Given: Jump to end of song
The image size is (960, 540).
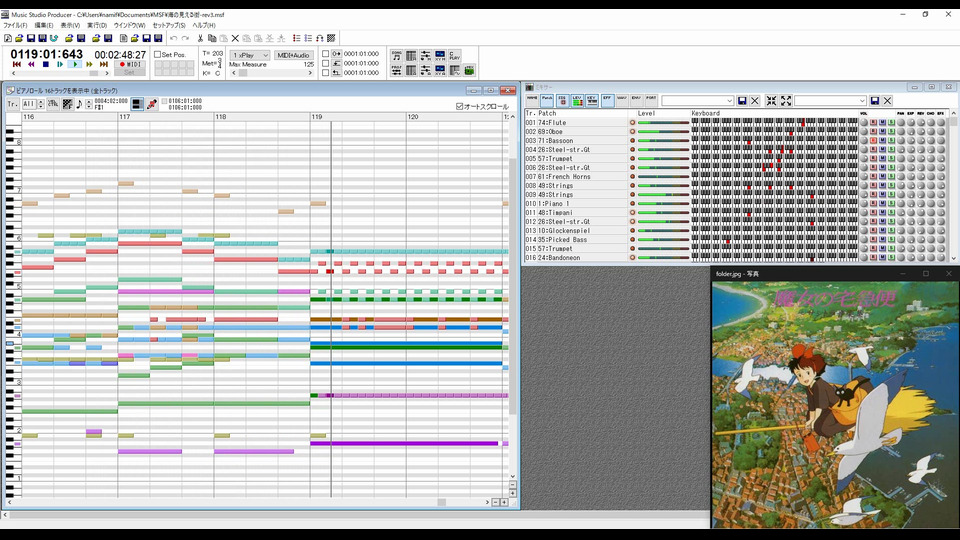Looking at the screenshot, I should (x=104, y=64).
